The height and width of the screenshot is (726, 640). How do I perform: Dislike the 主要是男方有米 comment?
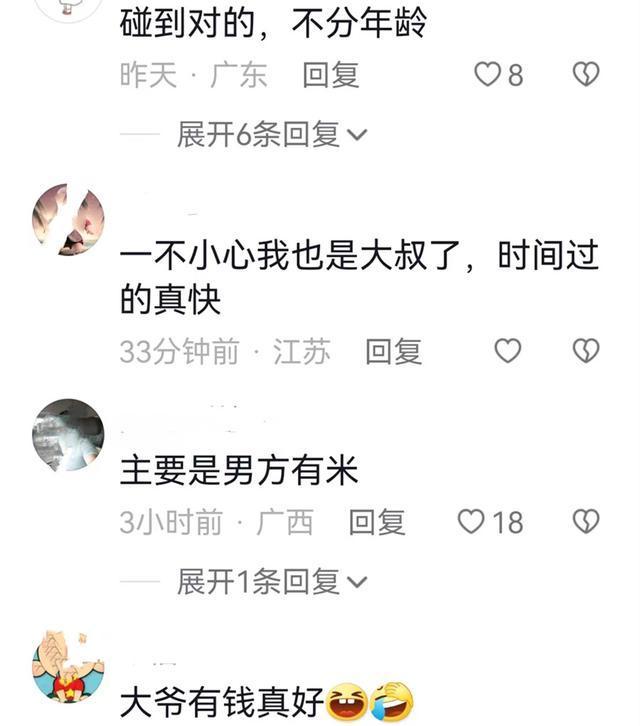(586, 521)
